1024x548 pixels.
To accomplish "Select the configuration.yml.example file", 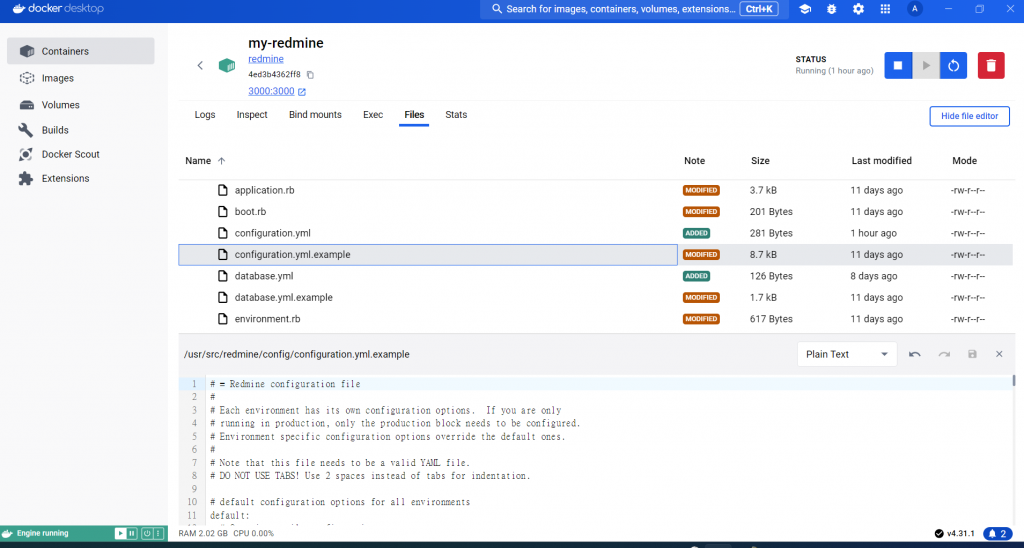I will tap(595, 255).
